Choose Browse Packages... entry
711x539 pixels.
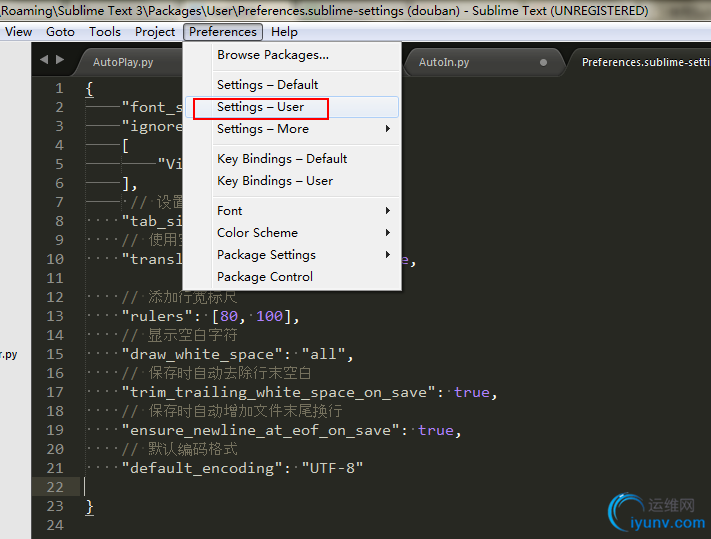pyautogui.click(x=292, y=55)
